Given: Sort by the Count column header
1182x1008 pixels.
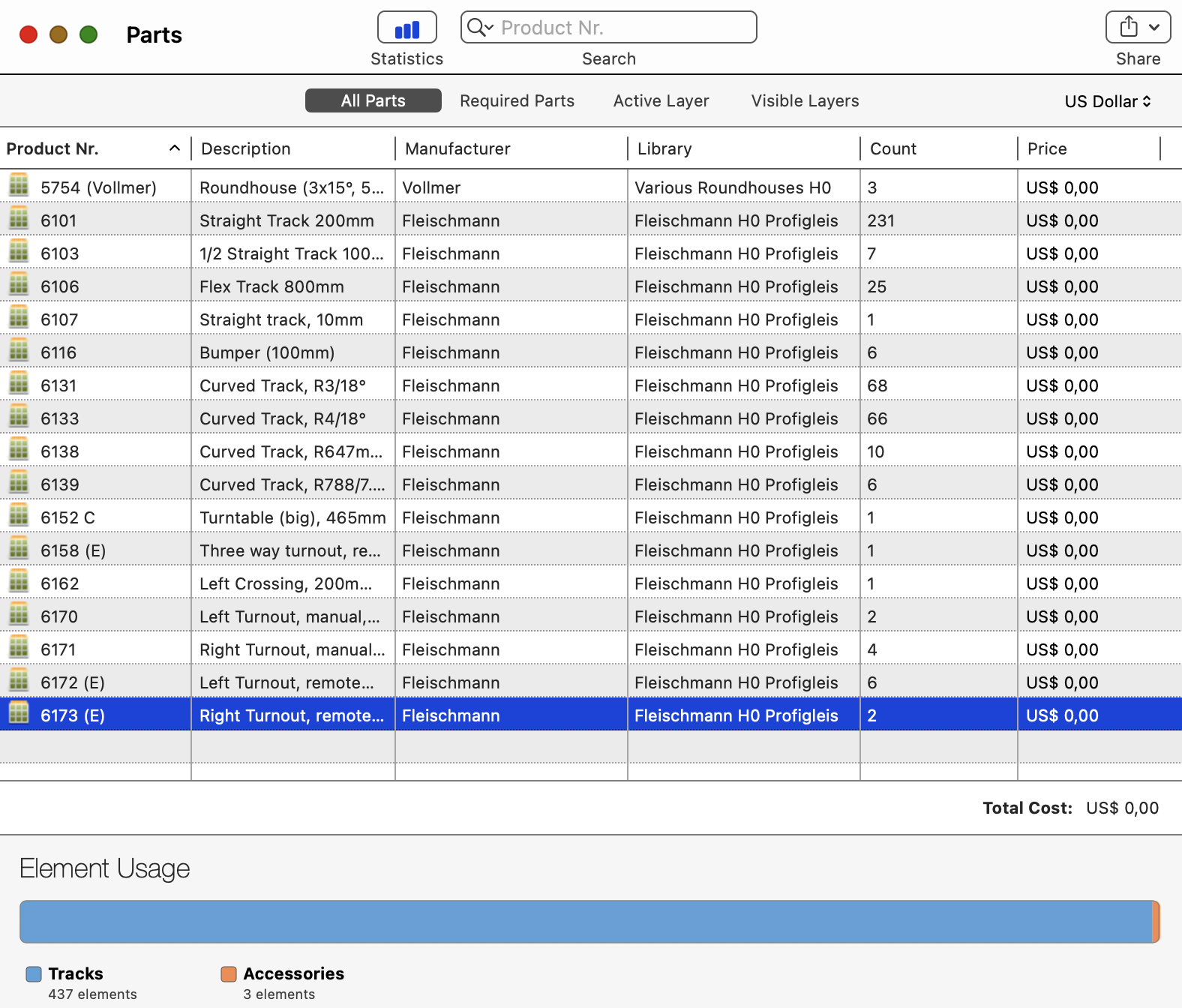Looking at the screenshot, I should pos(939,148).
